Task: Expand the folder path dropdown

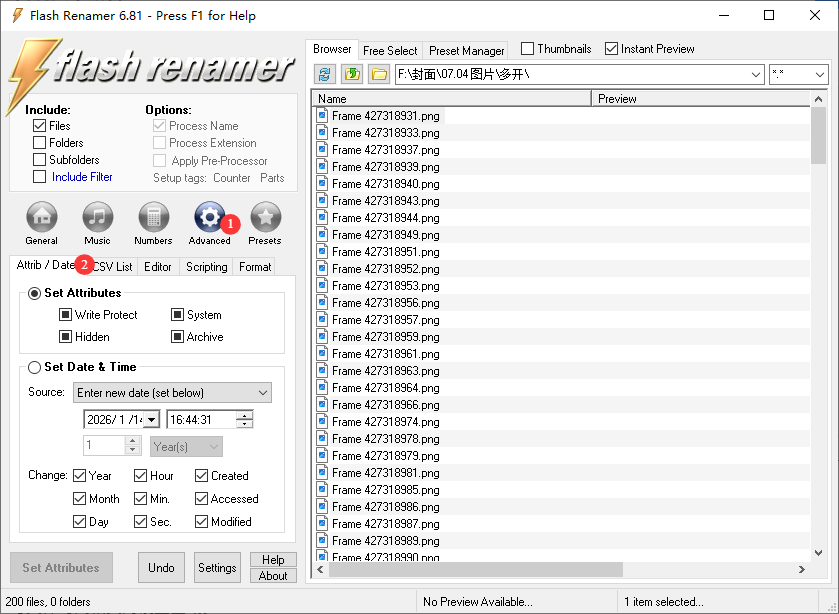Action: (x=755, y=75)
